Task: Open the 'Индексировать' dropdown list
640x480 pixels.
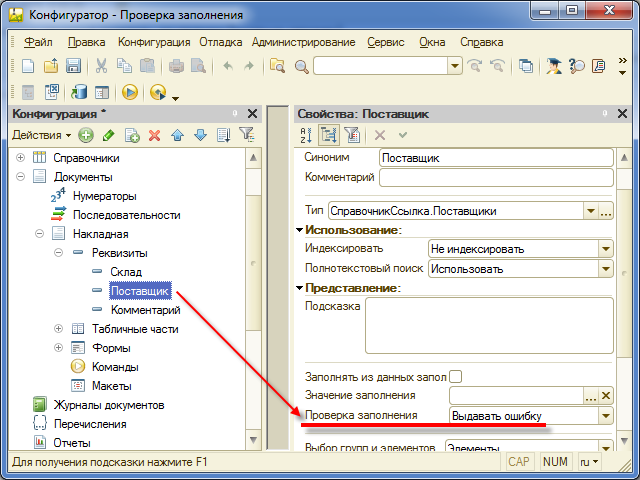Action: tap(605, 249)
